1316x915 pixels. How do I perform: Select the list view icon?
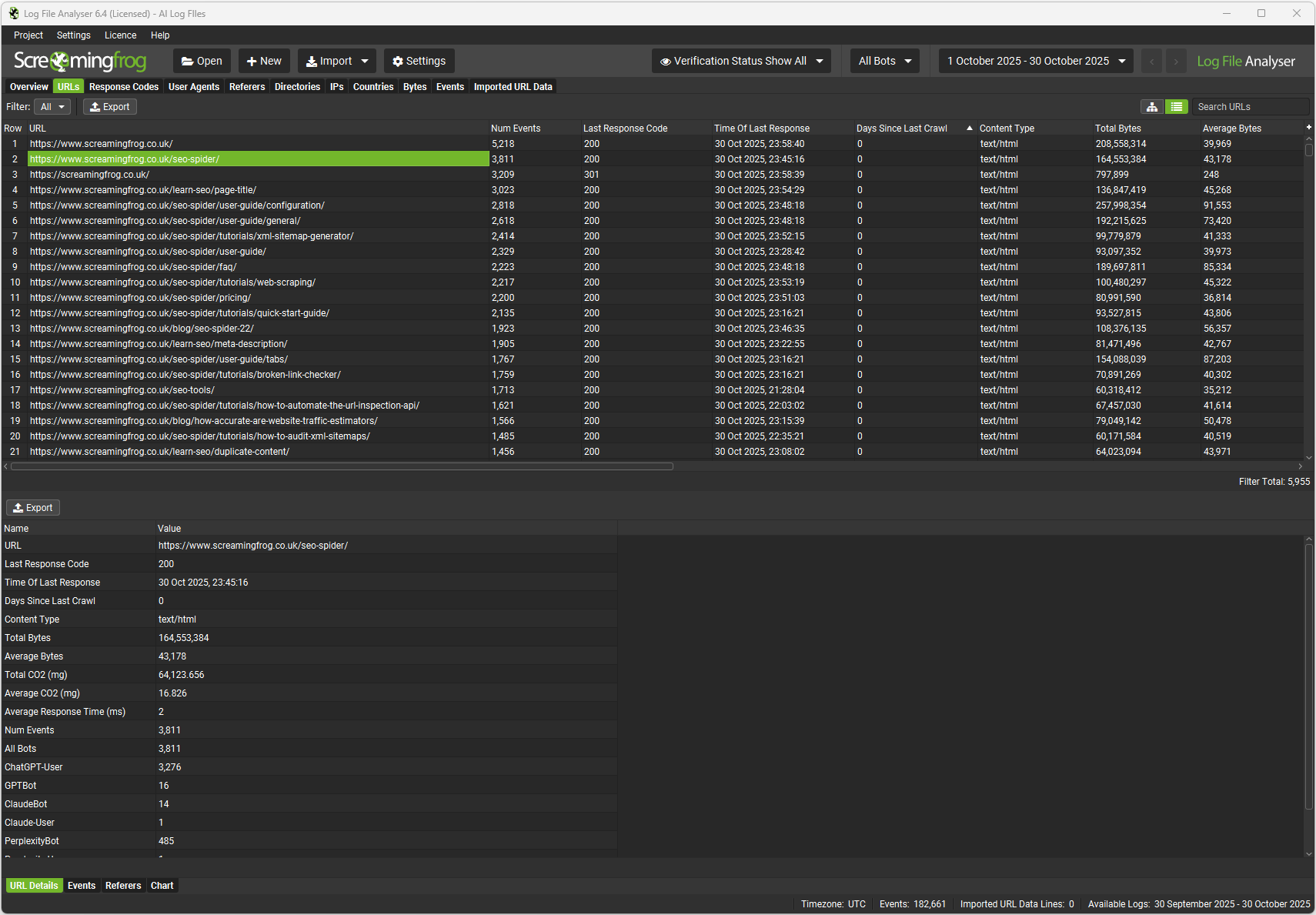click(x=1176, y=107)
